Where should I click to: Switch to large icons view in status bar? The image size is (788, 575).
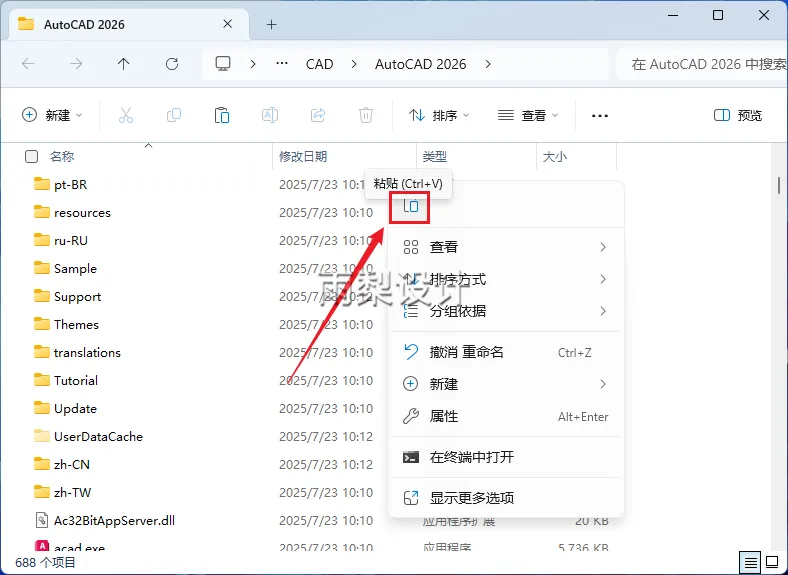(x=772, y=562)
